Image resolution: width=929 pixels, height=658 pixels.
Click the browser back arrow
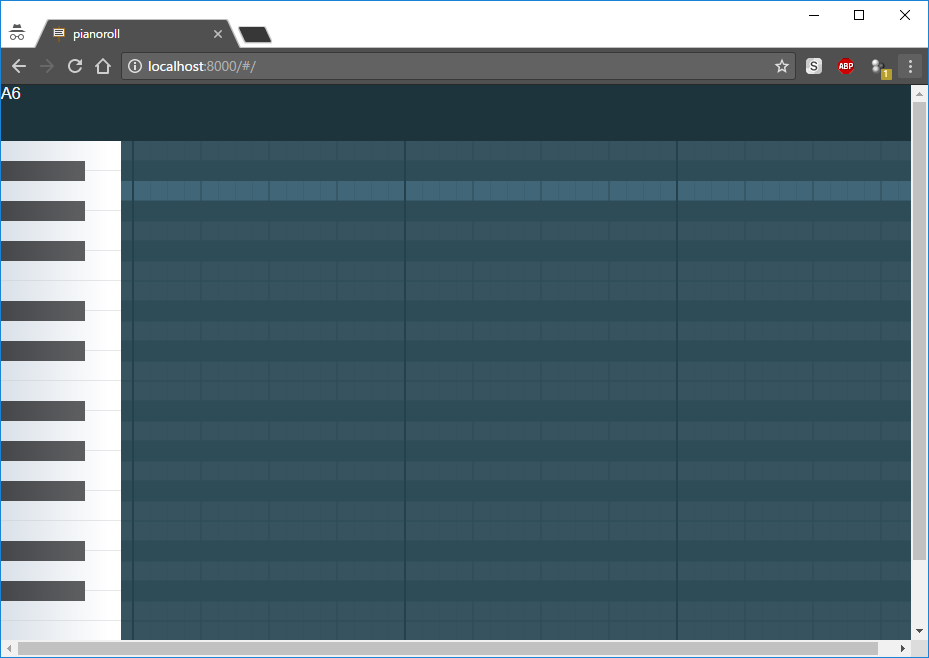tap(19, 66)
